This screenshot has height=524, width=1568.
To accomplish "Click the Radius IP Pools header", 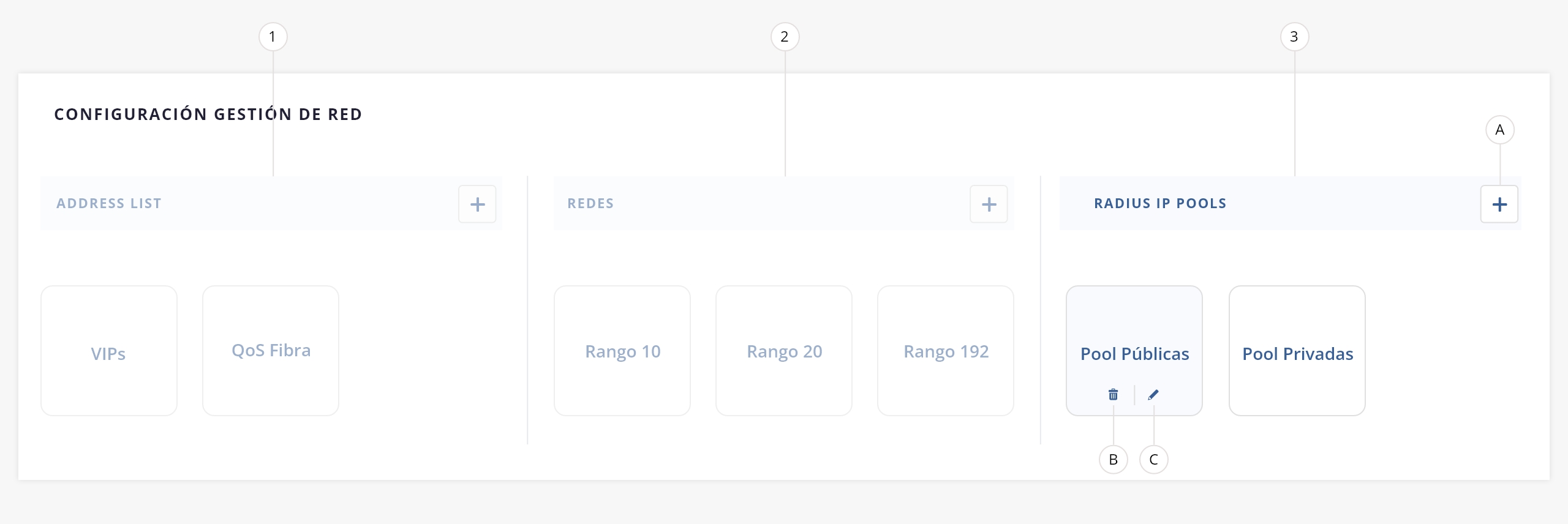I will tap(1160, 204).
